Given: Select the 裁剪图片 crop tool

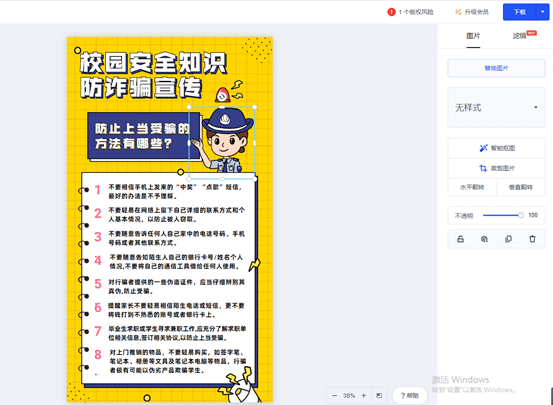Looking at the screenshot, I should pyautogui.click(x=497, y=168).
